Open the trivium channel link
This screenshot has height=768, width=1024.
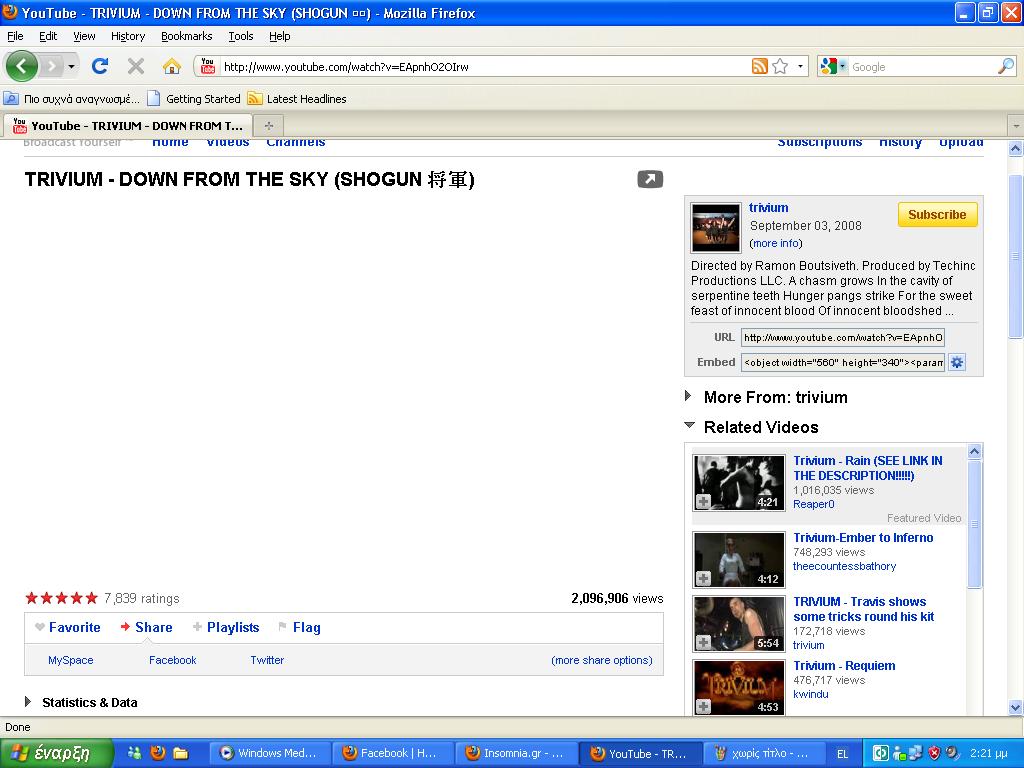pos(769,208)
